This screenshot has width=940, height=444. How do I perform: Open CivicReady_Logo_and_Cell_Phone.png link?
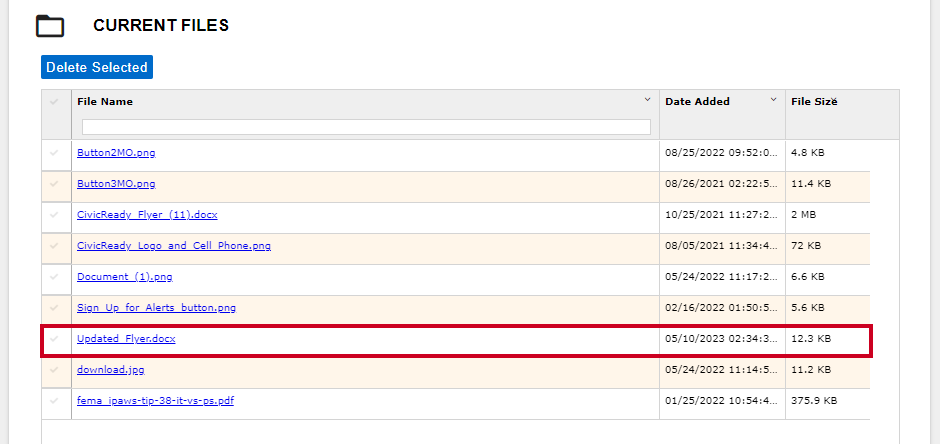(174, 246)
